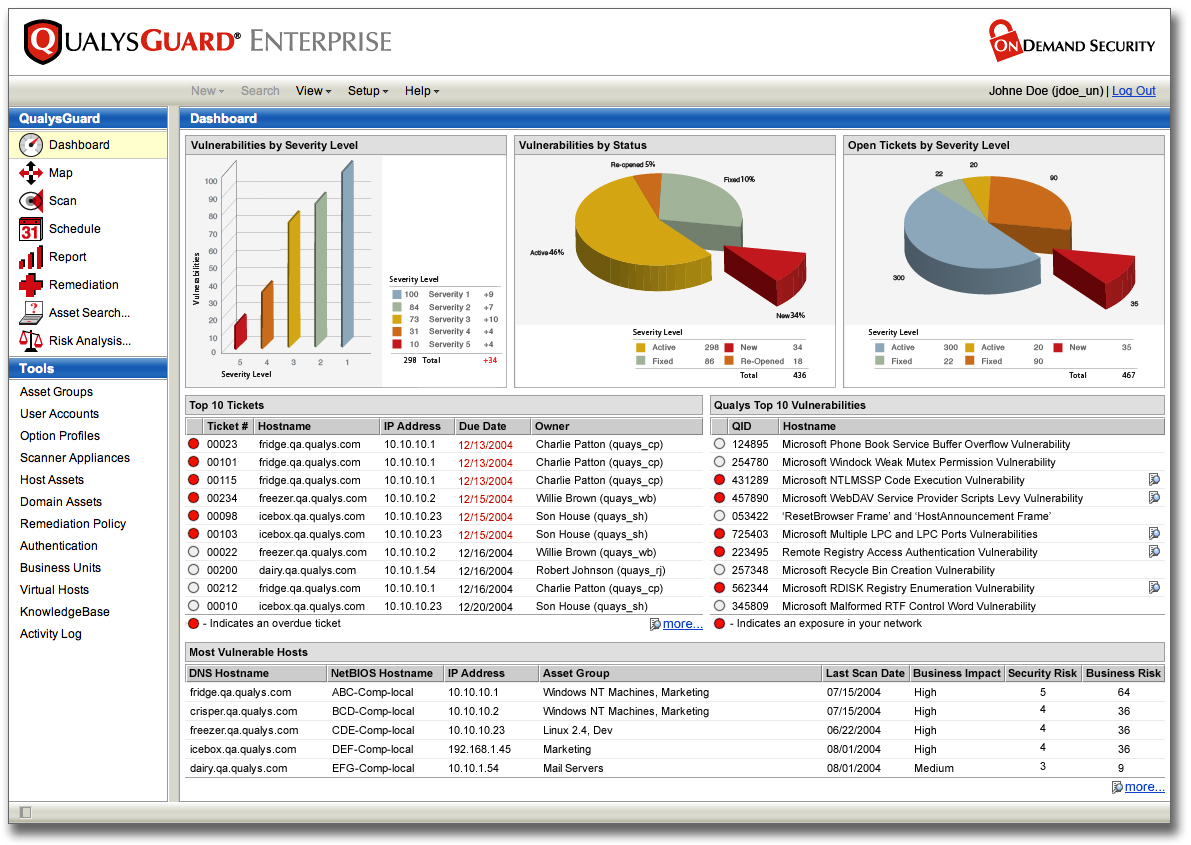1191x845 pixels.
Task: Open the Risk Analysis scales icon
Action: 31,341
